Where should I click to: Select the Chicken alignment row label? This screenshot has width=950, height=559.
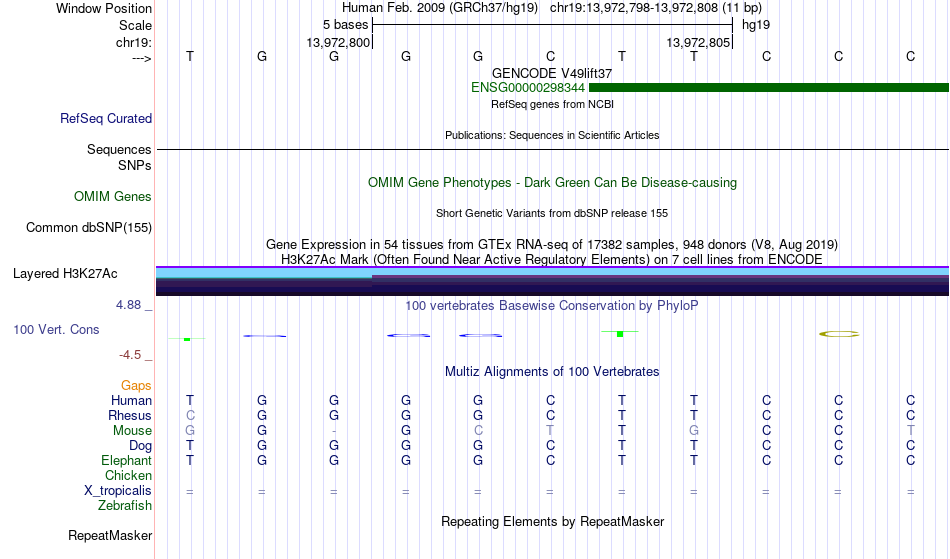point(128,475)
